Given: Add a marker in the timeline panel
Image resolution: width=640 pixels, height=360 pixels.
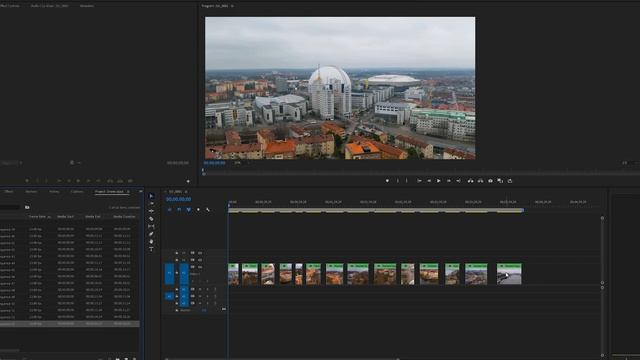Looking at the screenshot, I should coord(198,210).
